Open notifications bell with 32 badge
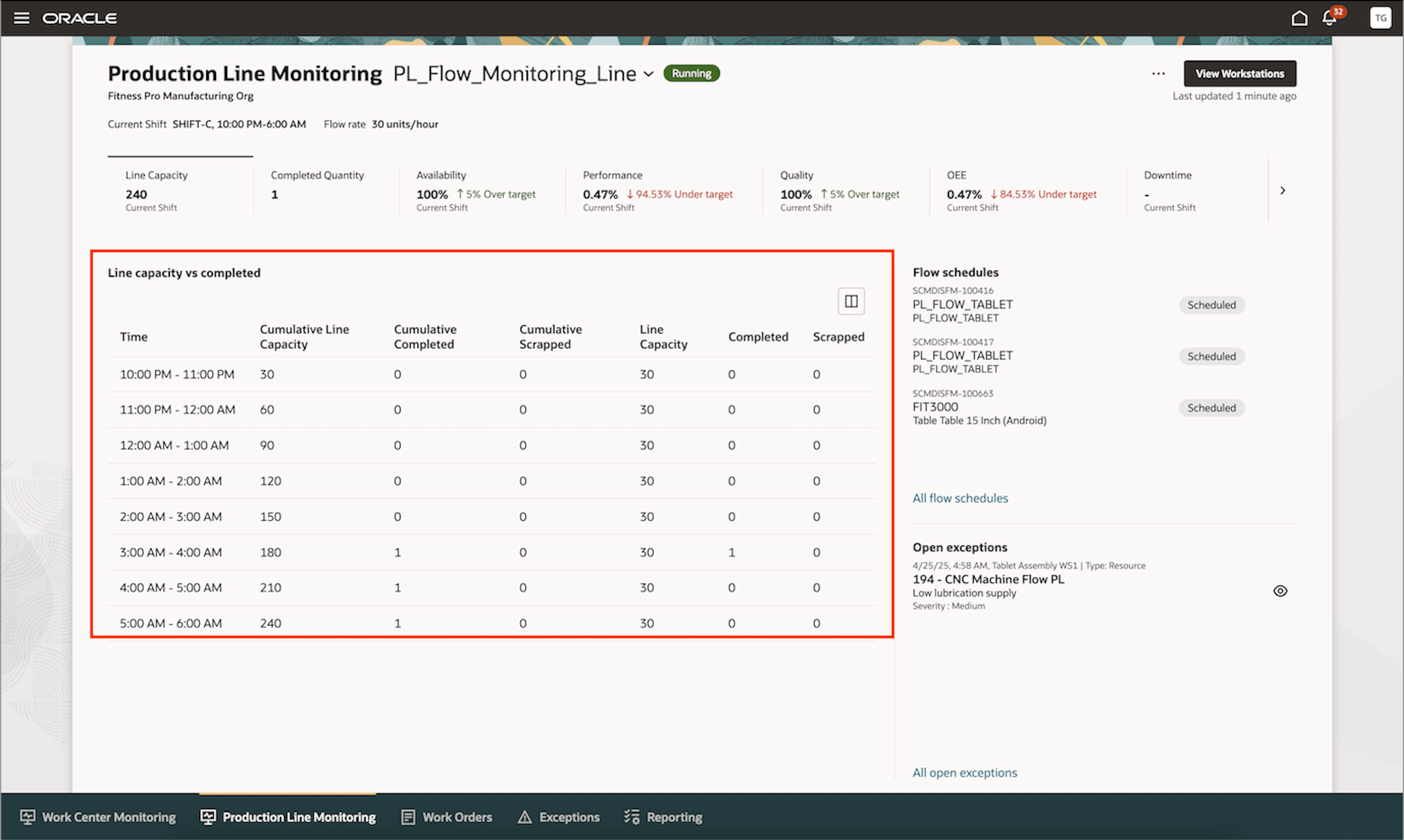 [1329, 18]
